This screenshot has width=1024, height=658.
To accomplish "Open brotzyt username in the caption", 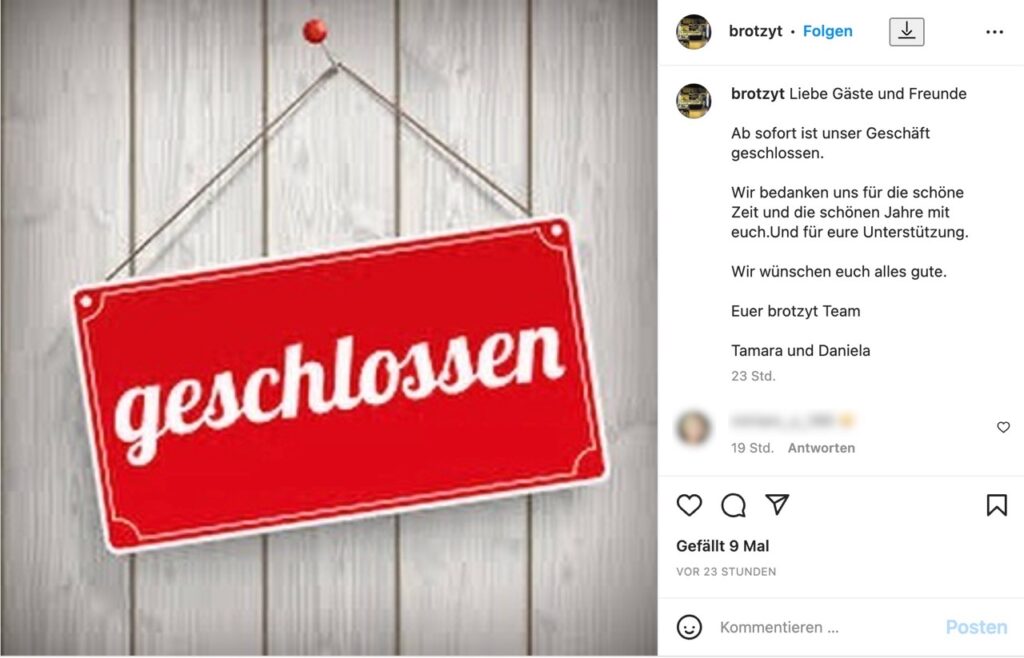I will [758, 93].
